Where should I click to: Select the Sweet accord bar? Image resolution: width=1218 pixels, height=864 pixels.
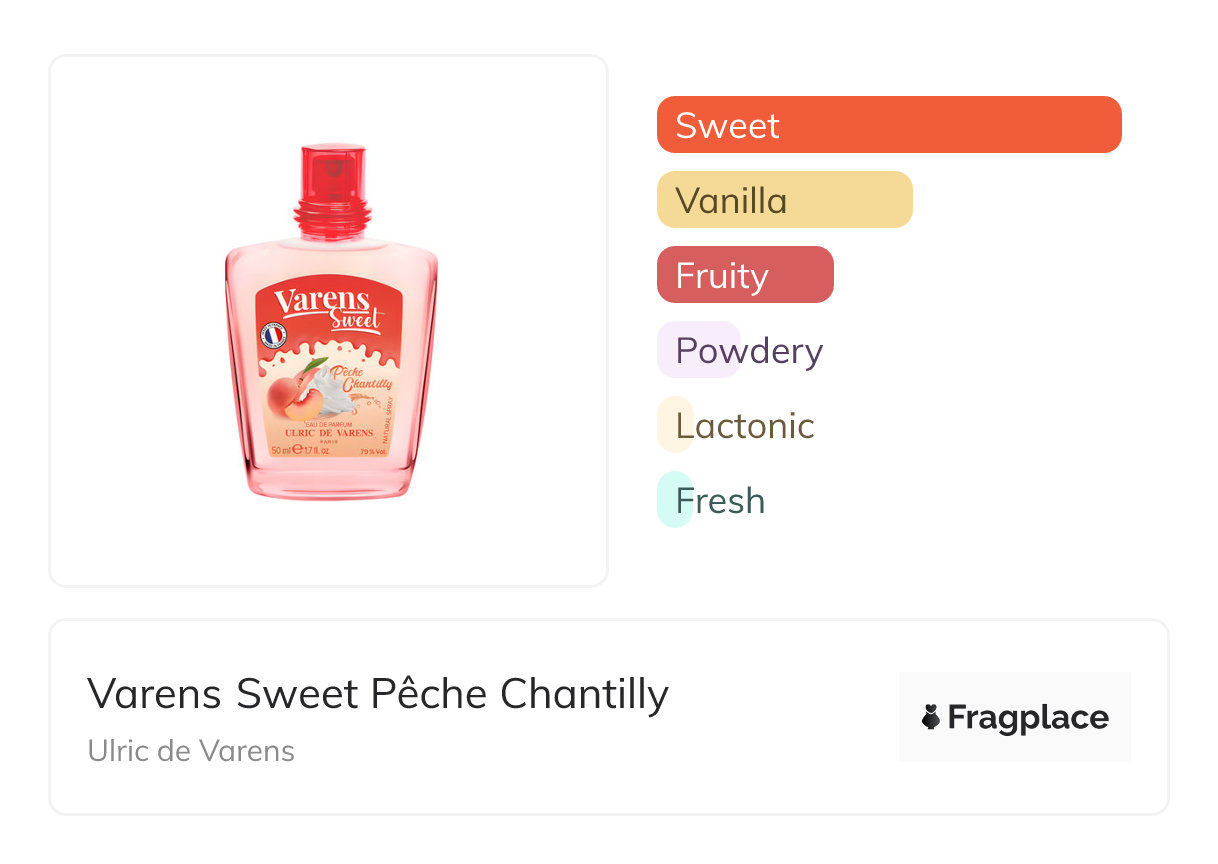888,125
